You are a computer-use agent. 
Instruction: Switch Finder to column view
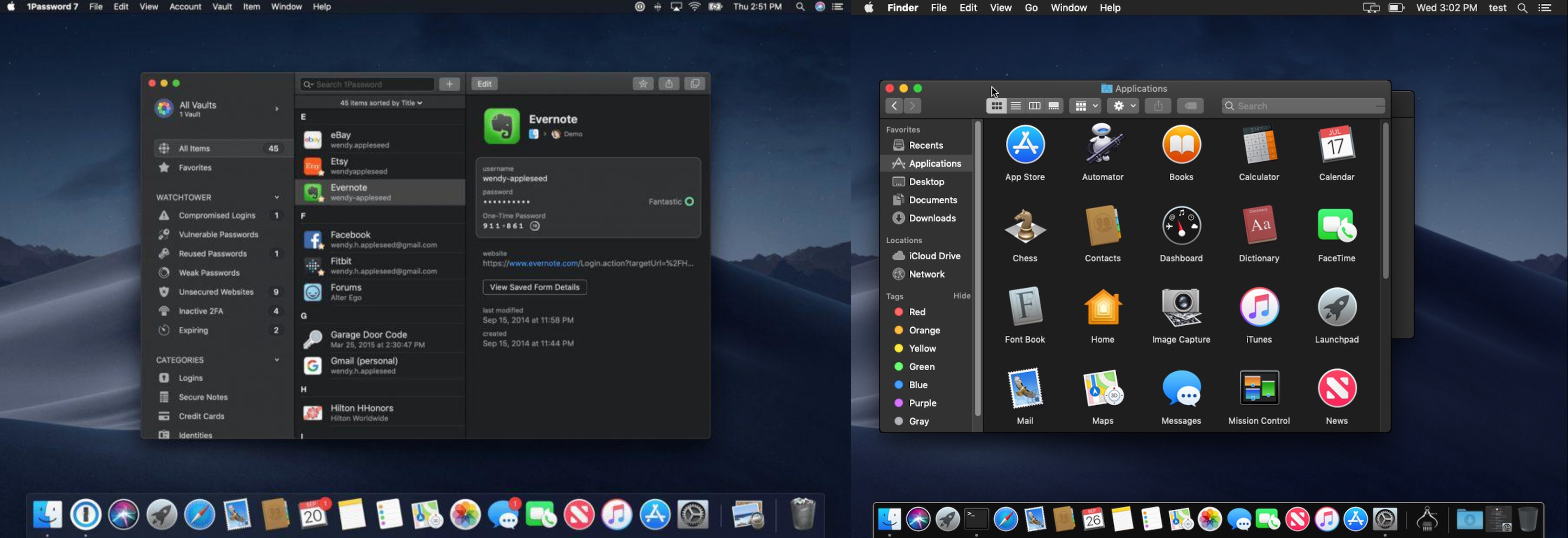click(1034, 106)
